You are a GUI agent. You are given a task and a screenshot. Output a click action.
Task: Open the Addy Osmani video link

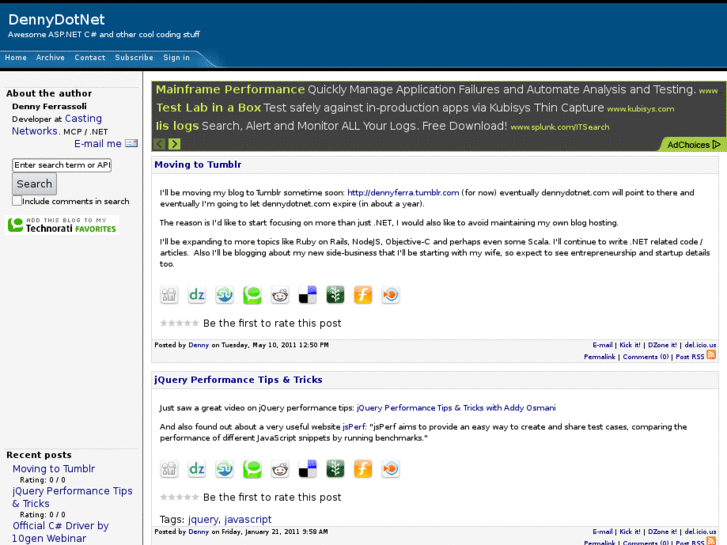coord(456,408)
